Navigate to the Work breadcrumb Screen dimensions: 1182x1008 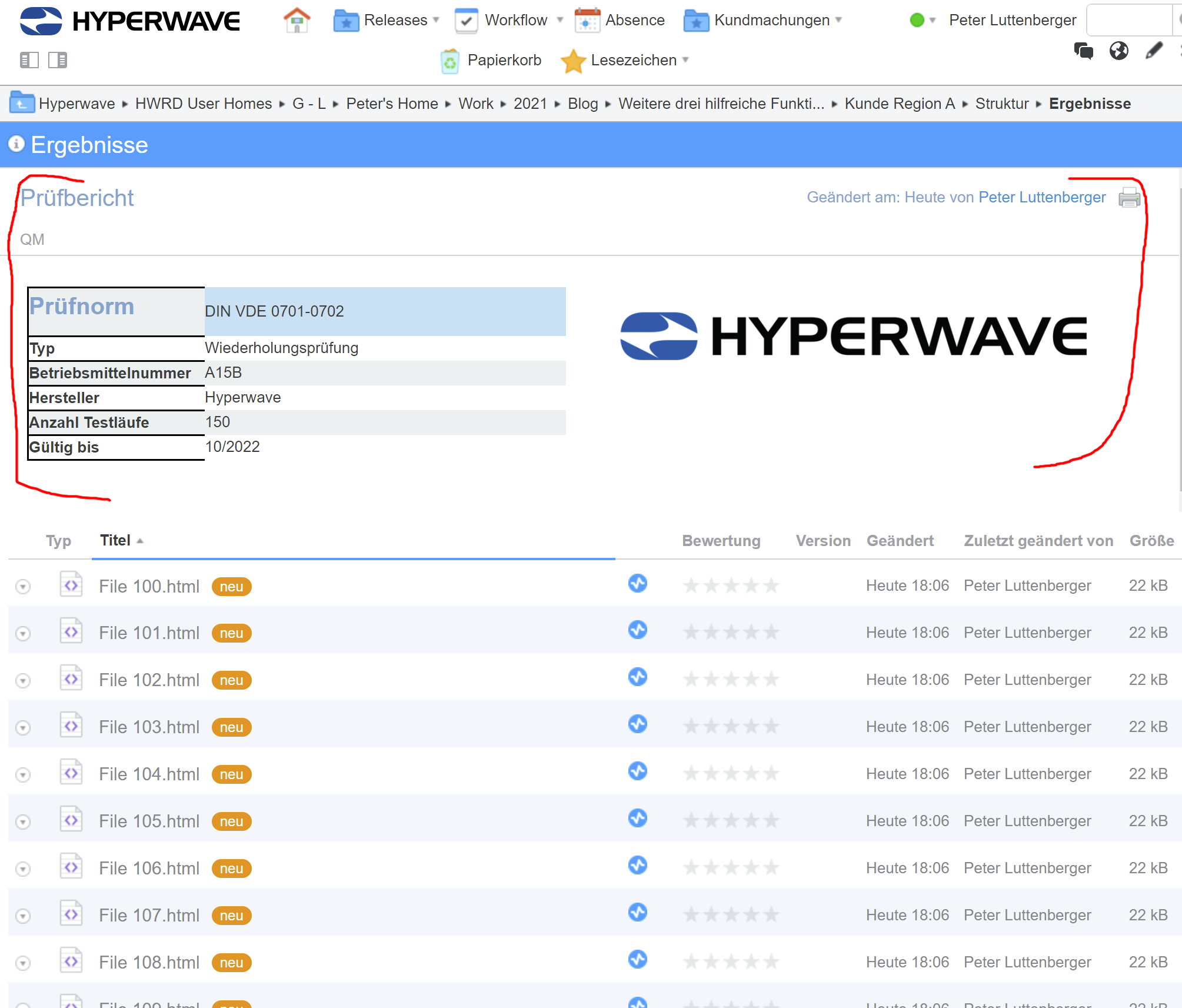476,104
